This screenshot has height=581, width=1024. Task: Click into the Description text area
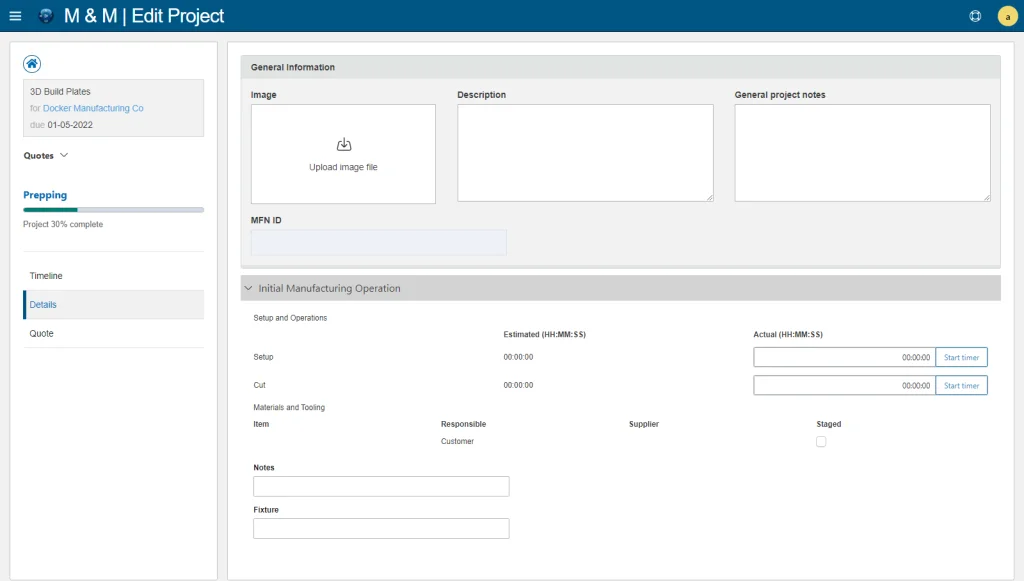pos(585,153)
